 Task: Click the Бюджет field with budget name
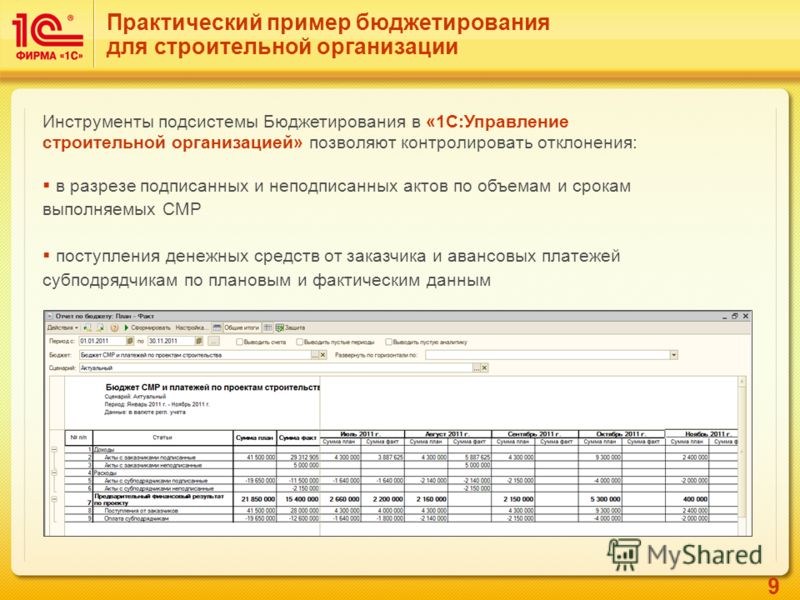tap(195, 355)
